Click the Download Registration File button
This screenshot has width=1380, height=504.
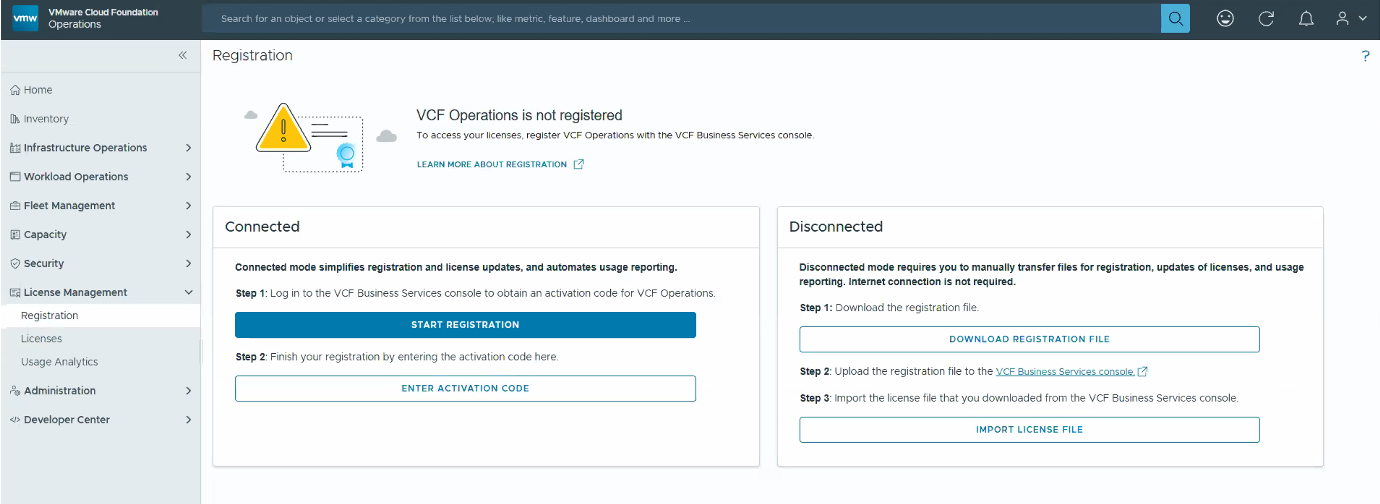[x=1029, y=339]
